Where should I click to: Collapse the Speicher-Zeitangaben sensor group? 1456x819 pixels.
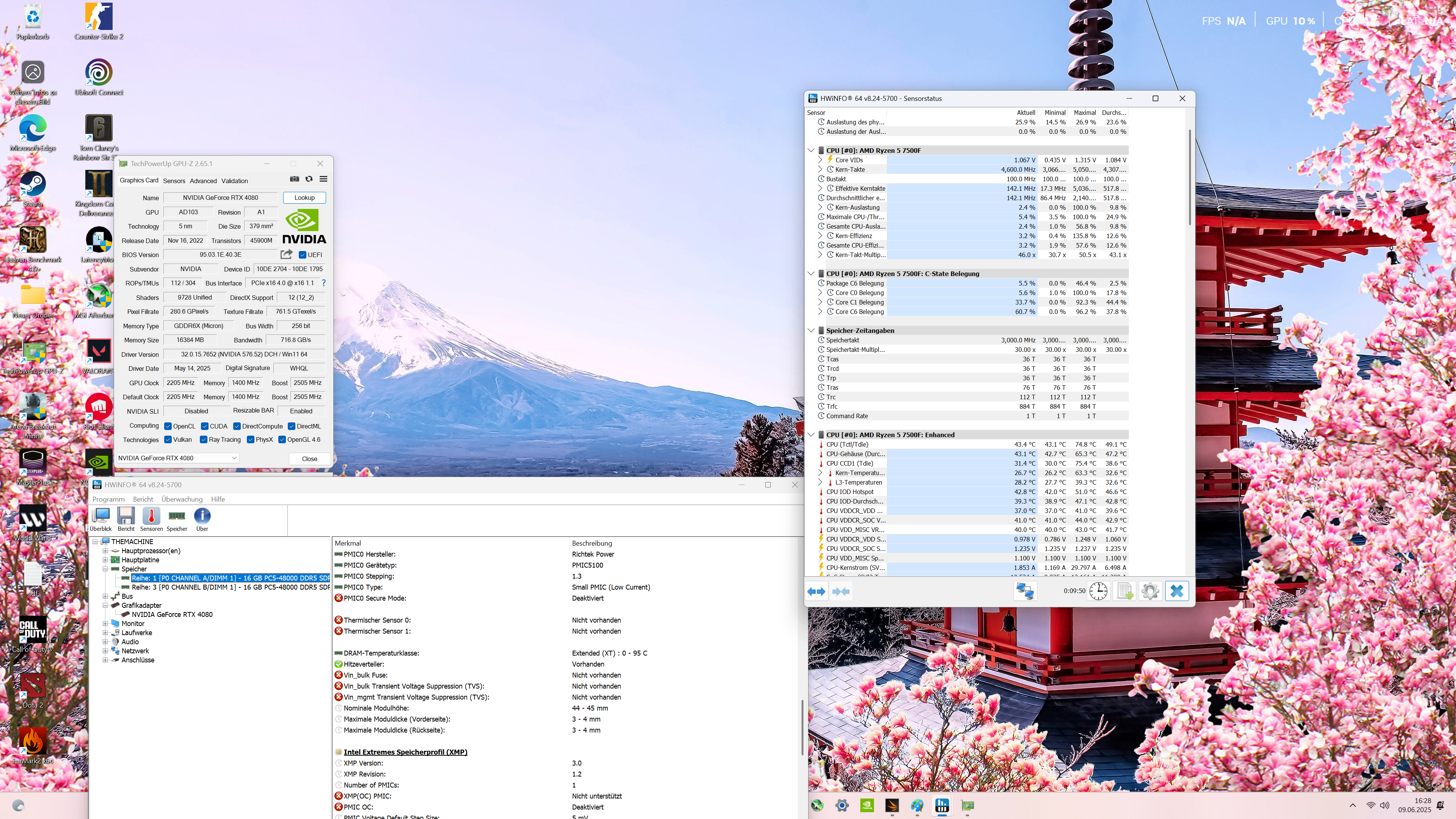811,331
